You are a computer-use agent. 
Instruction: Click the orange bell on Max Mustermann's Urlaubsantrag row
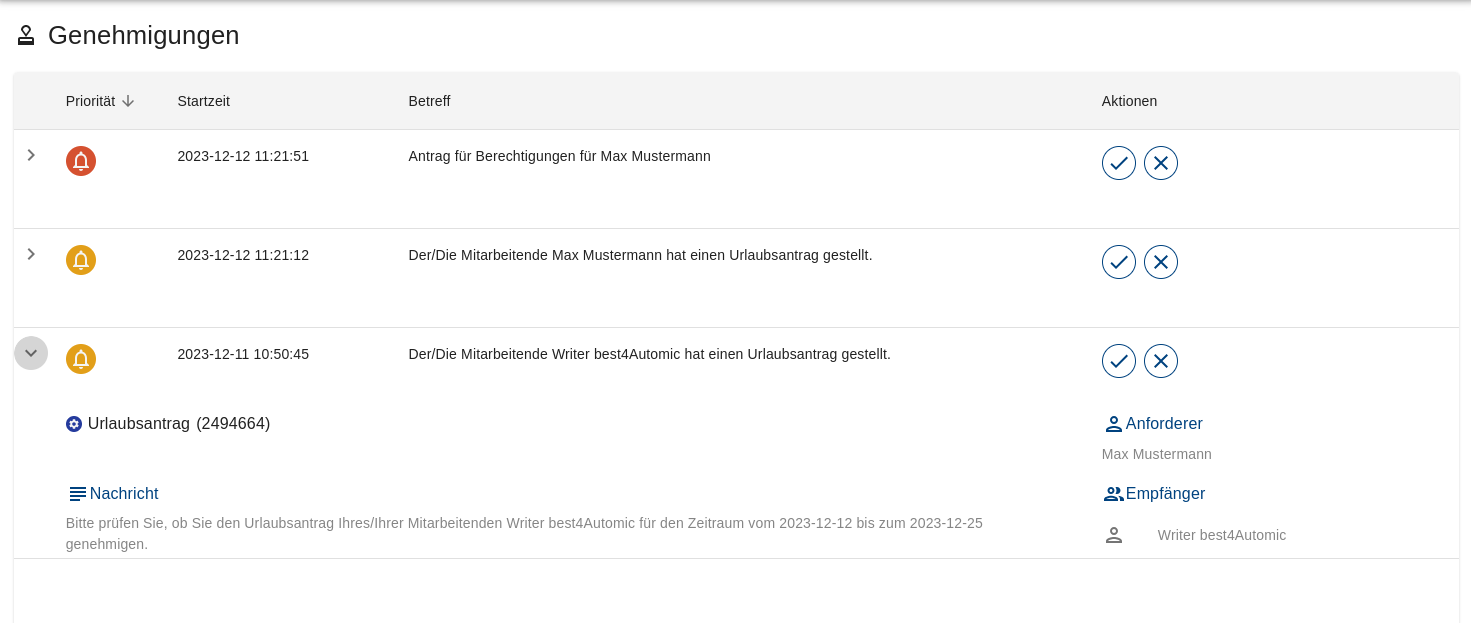(81, 260)
